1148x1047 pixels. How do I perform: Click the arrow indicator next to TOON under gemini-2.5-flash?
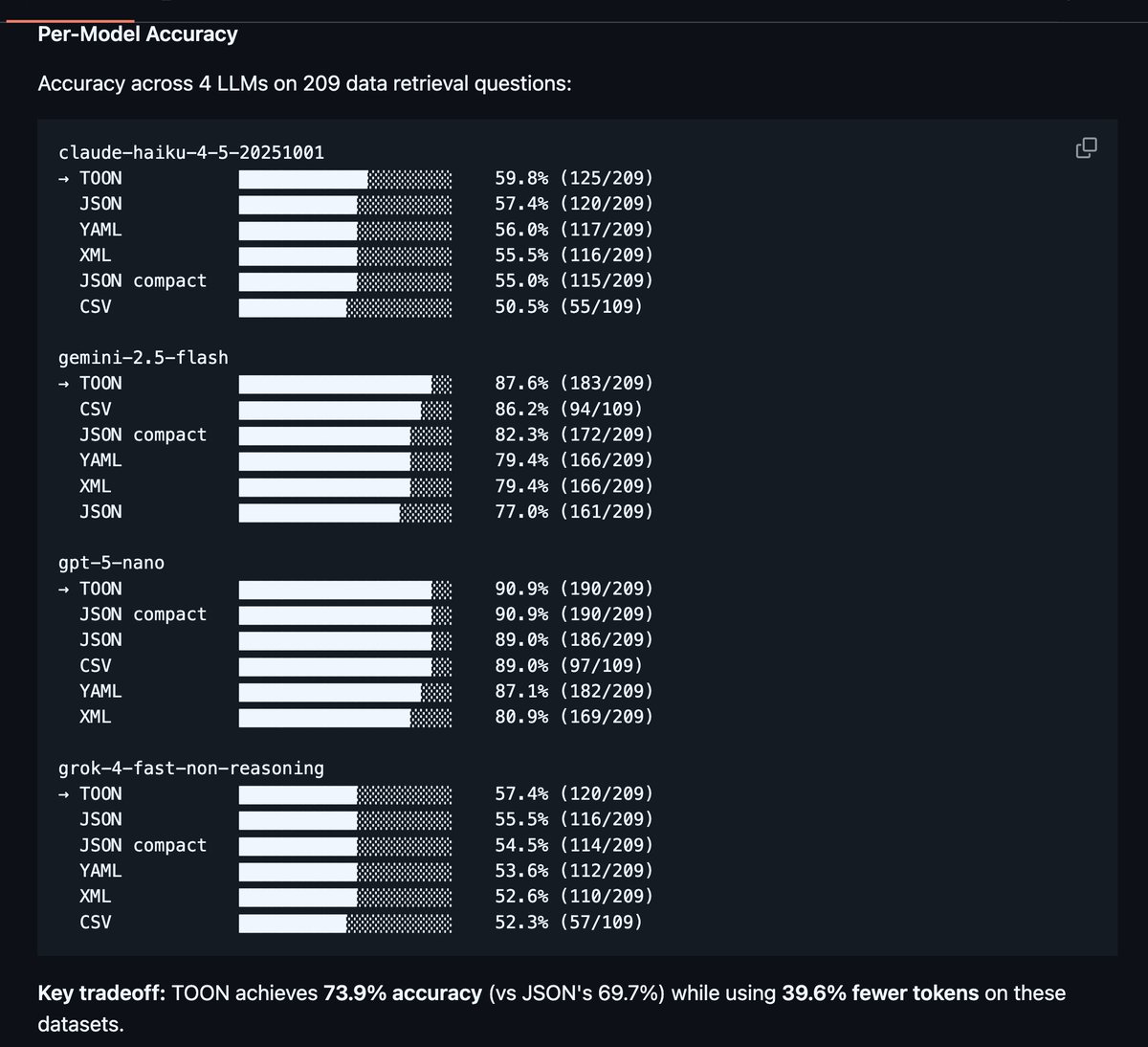pos(63,383)
